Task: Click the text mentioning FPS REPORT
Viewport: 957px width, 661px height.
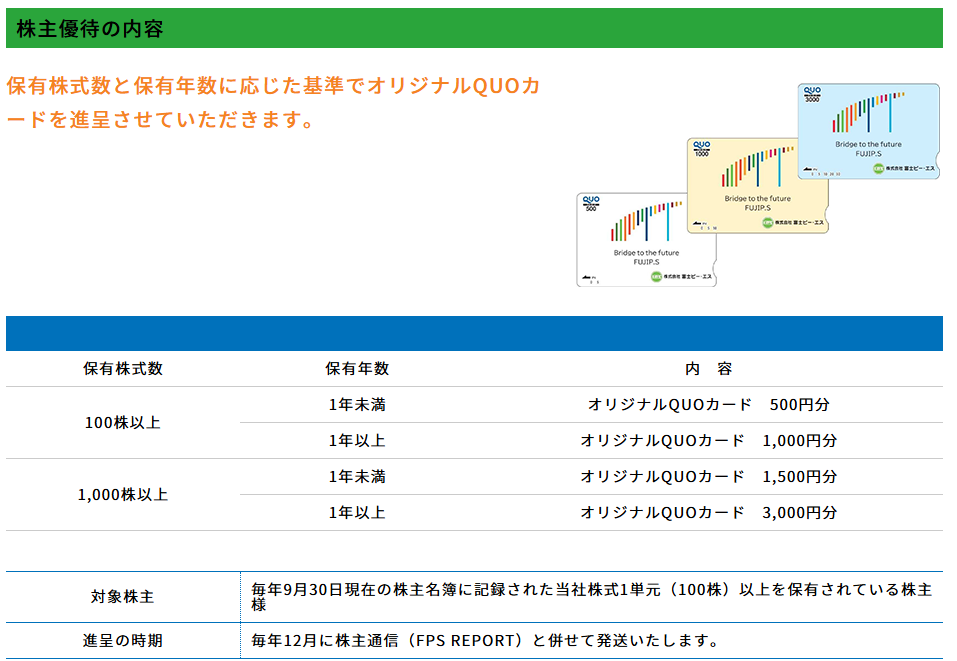Action: point(485,640)
